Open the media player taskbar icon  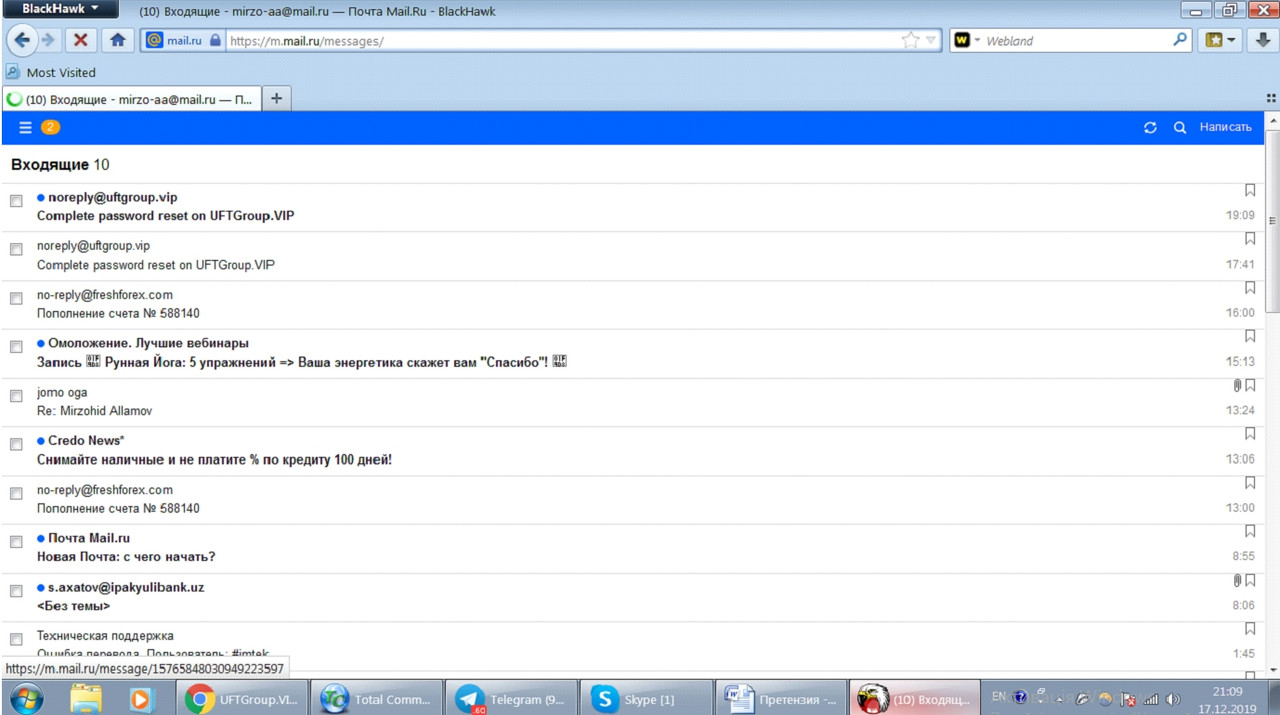140,698
